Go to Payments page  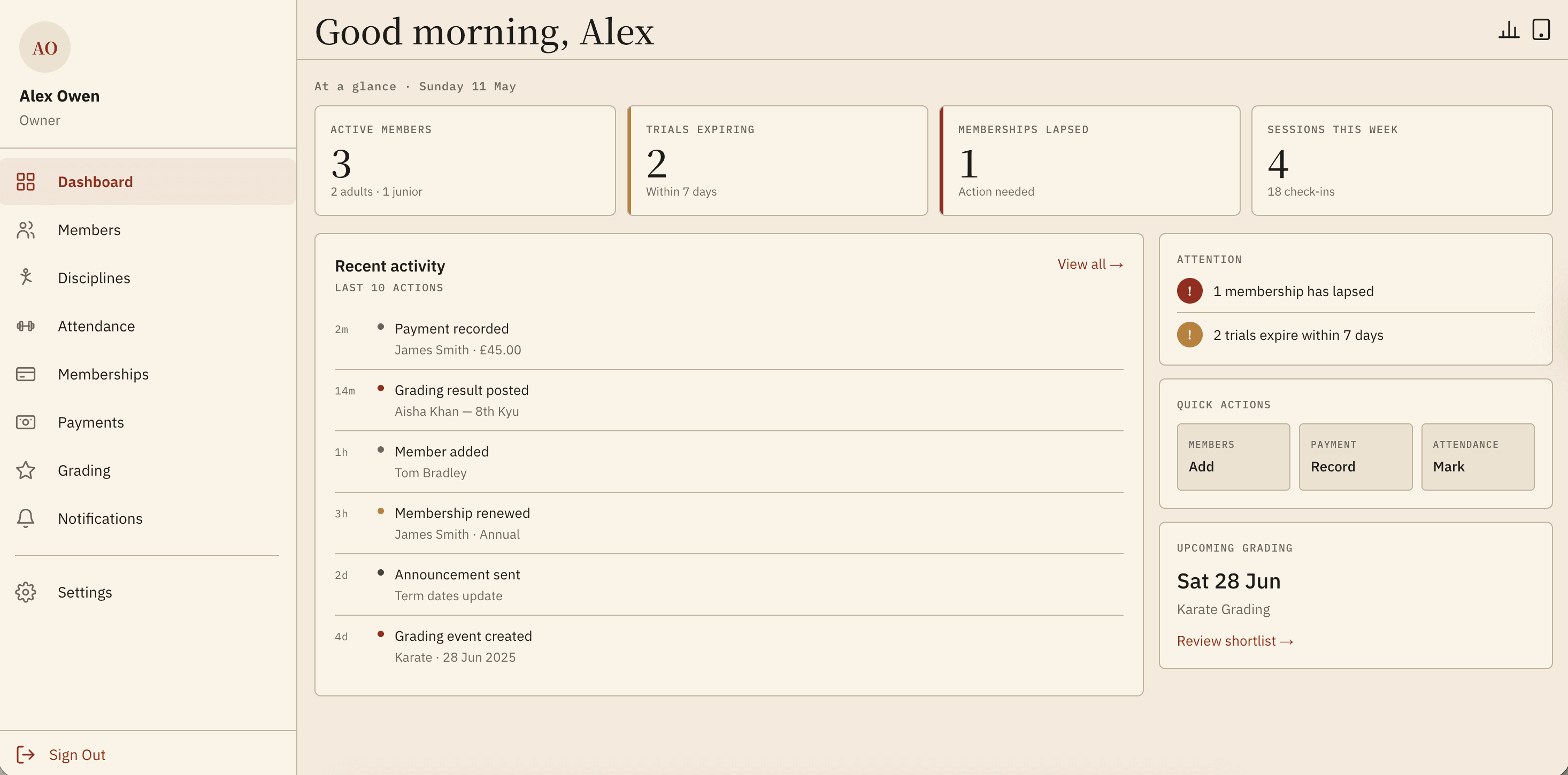148,422
